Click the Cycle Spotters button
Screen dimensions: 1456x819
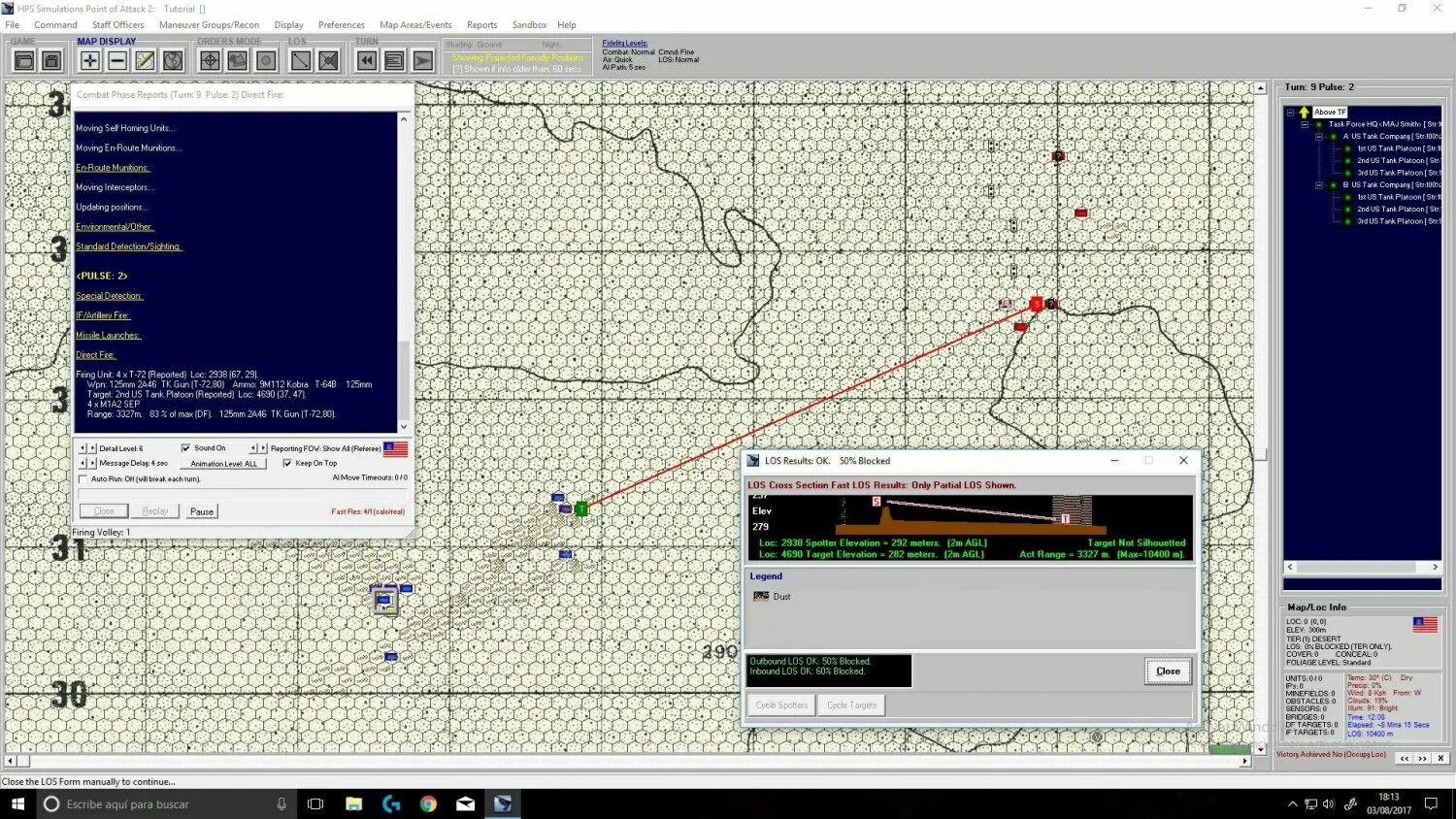point(781,705)
